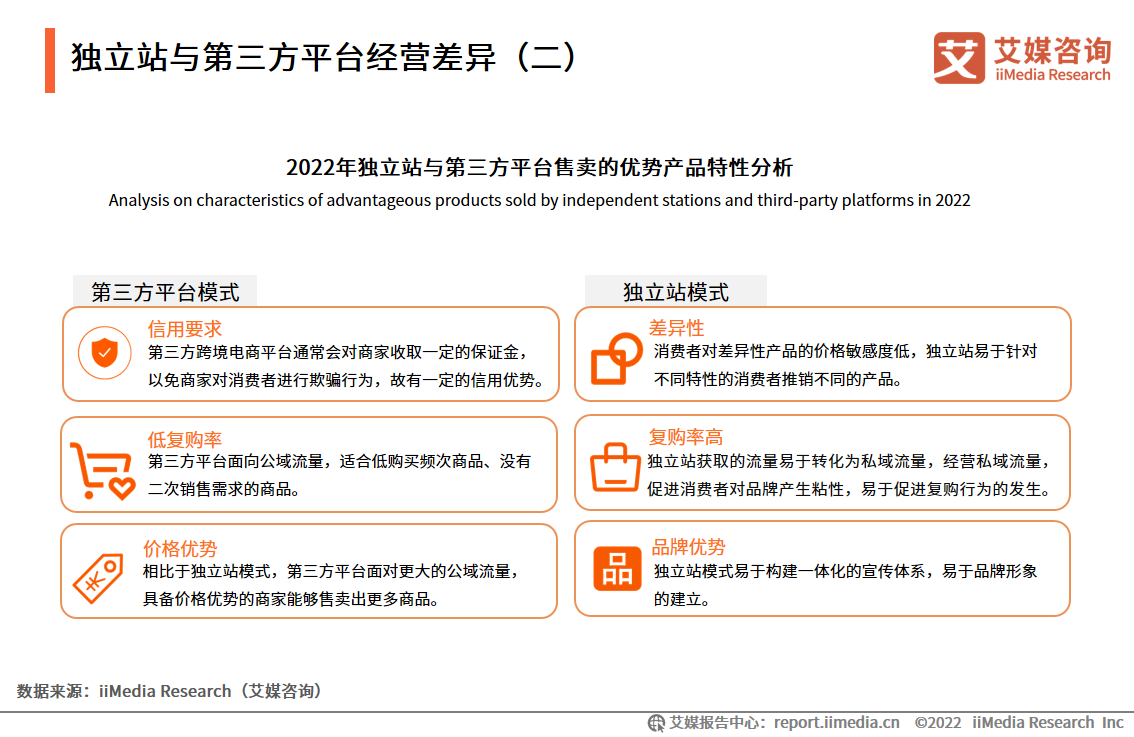The height and width of the screenshot is (737, 1134).
Task: Click the text 以免商家对消费者进行欺骗行为
Action: click(261, 380)
